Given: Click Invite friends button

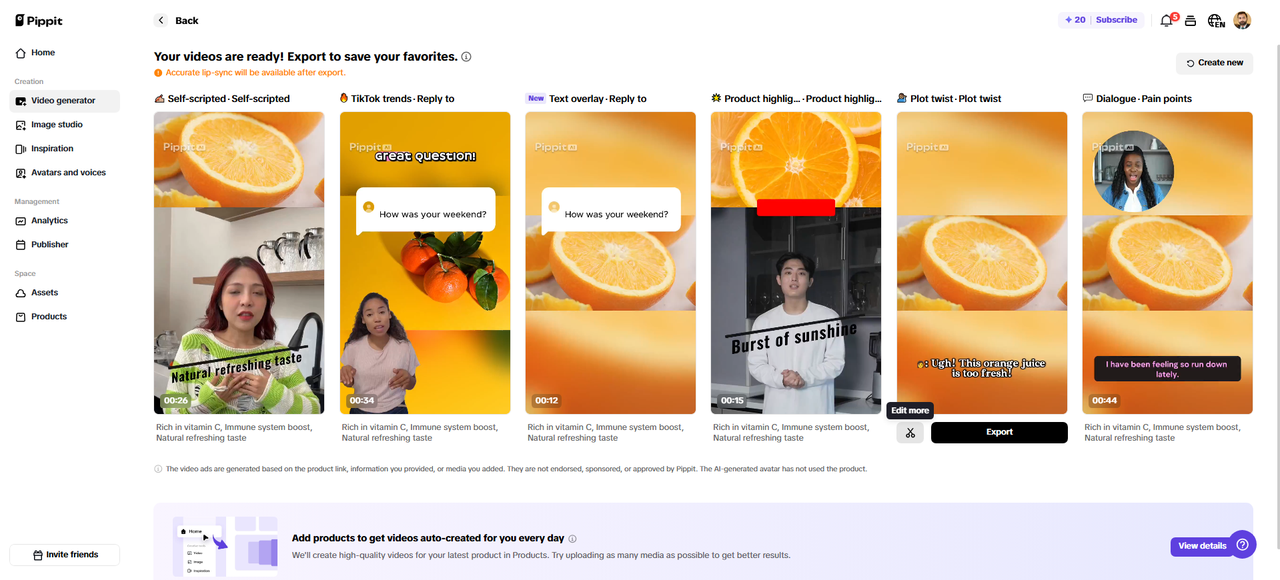Looking at the screenshot, I should click(65, 555).
